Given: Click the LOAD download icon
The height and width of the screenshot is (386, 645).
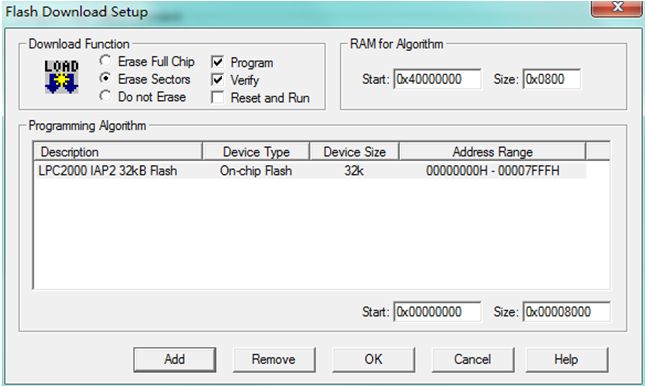Looking at the screenshot, I should [61, 77].
